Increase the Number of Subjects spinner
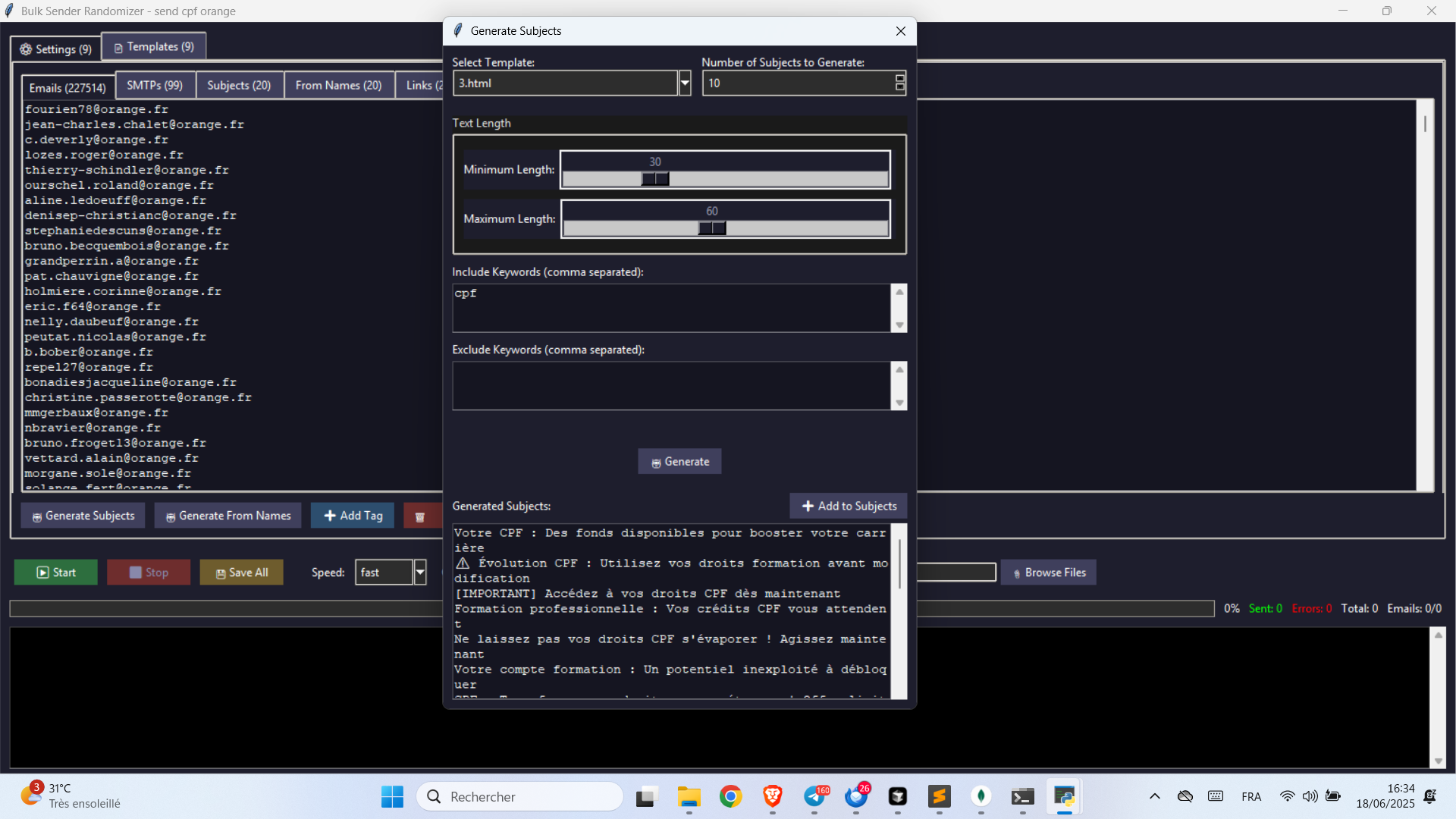The image size is (1456, 819). click(x=900, y=78)
